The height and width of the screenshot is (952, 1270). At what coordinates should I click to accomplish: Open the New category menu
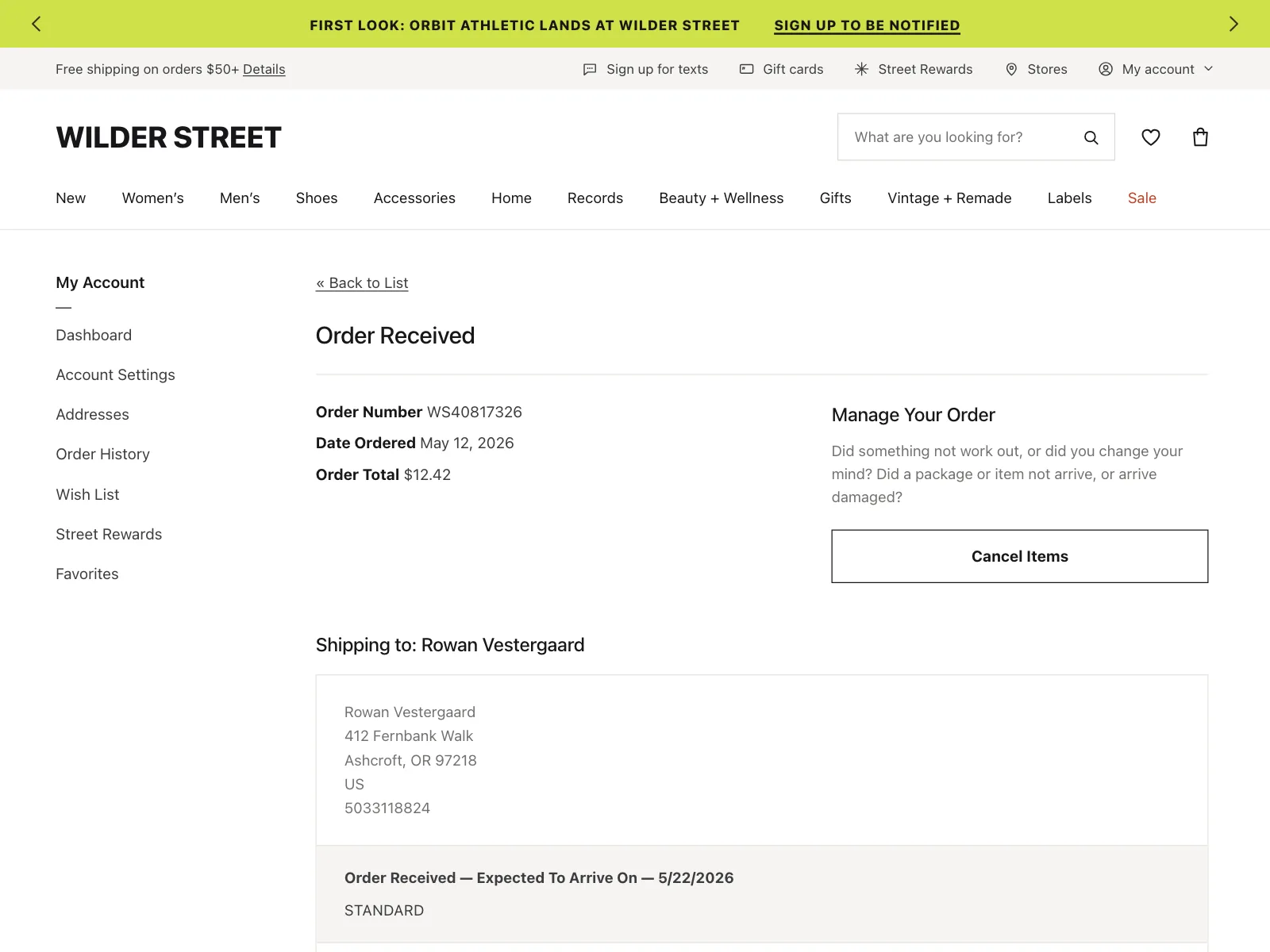[71, 198]
